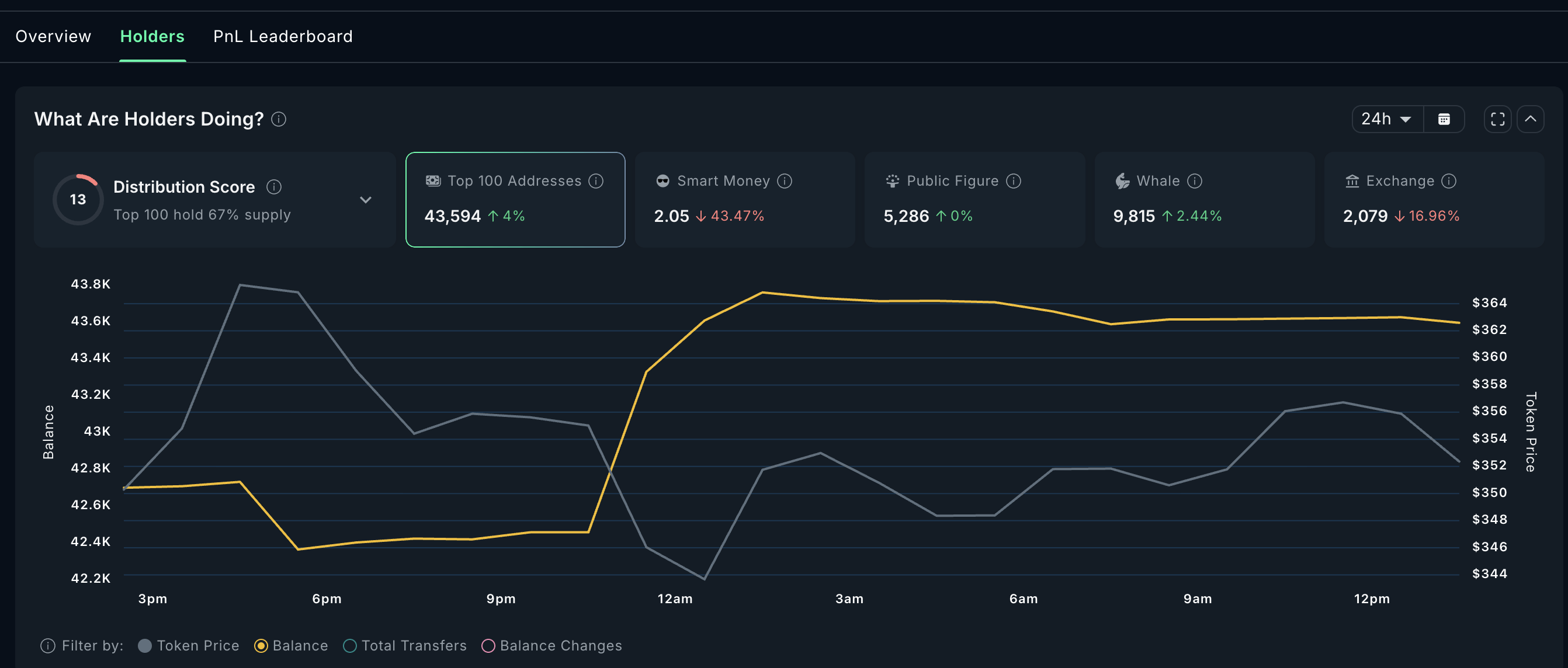
Task: Expand the chart to fullscreen
Action: tap(1498, 119)
